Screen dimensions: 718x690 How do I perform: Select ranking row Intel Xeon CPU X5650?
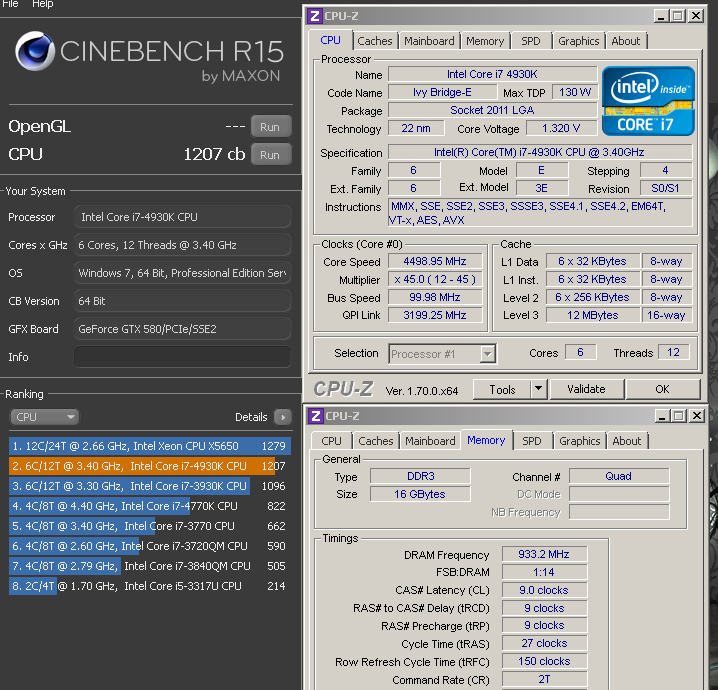tap(150, 446)
